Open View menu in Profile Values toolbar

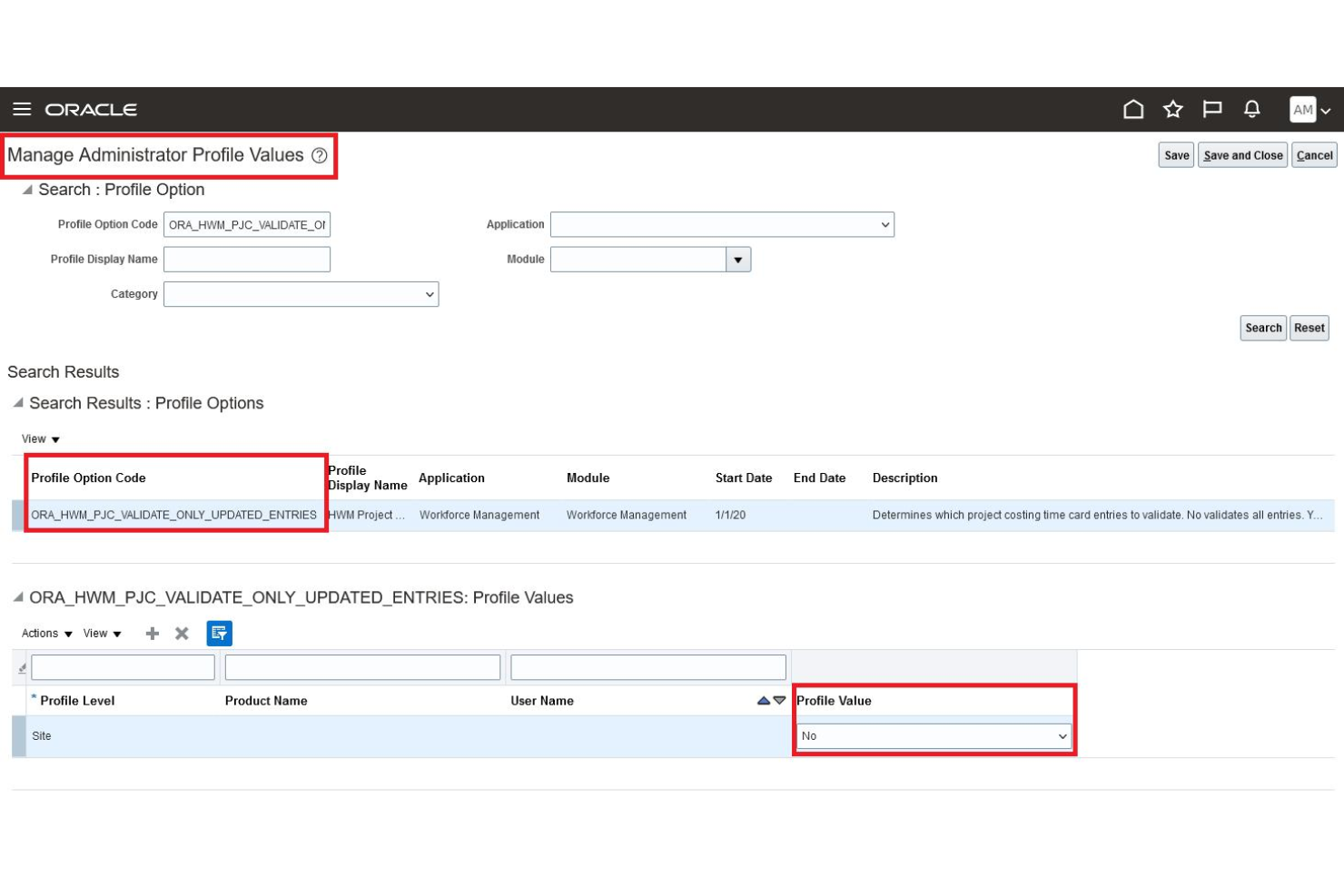102,634
